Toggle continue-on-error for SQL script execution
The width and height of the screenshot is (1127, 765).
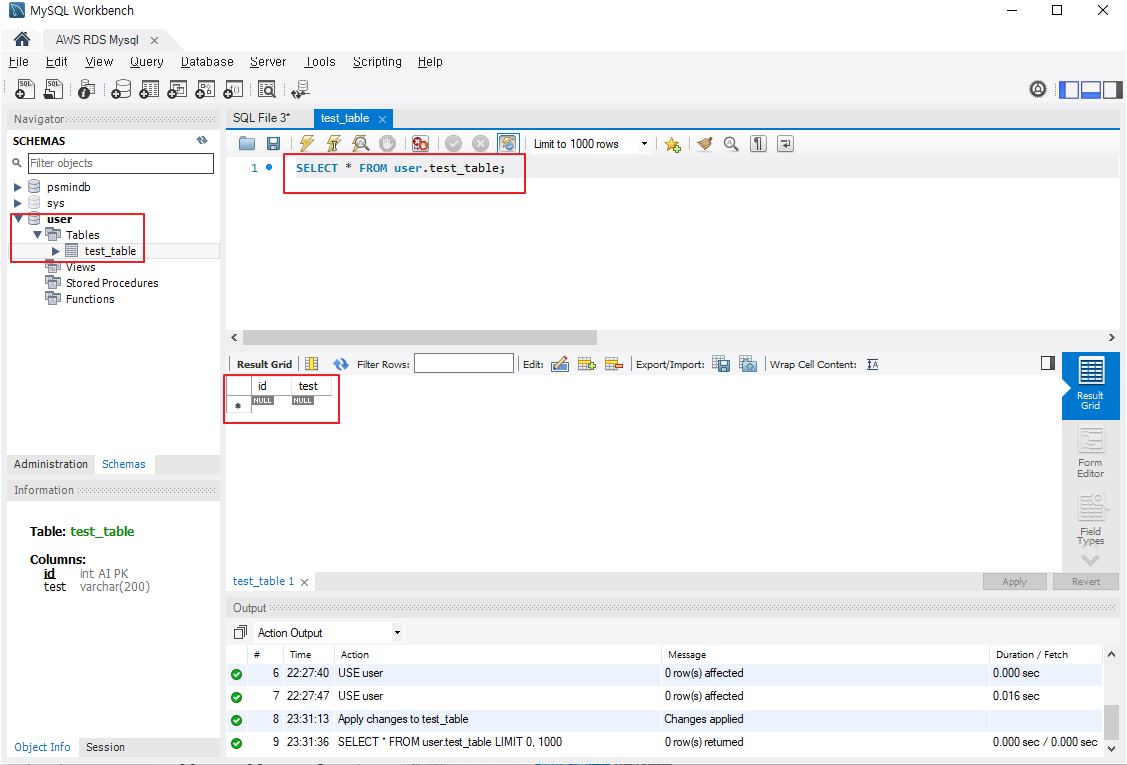420,144
